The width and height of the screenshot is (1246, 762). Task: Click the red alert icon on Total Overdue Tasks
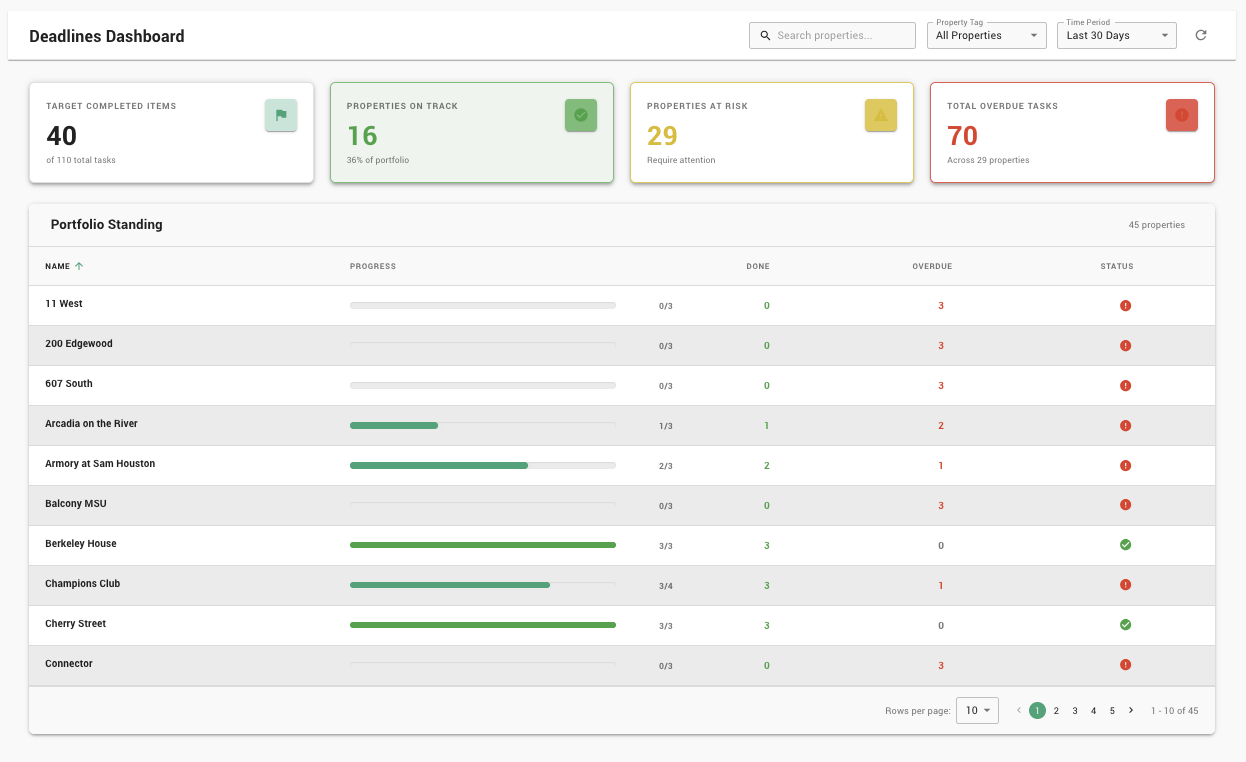[1182, 115]
